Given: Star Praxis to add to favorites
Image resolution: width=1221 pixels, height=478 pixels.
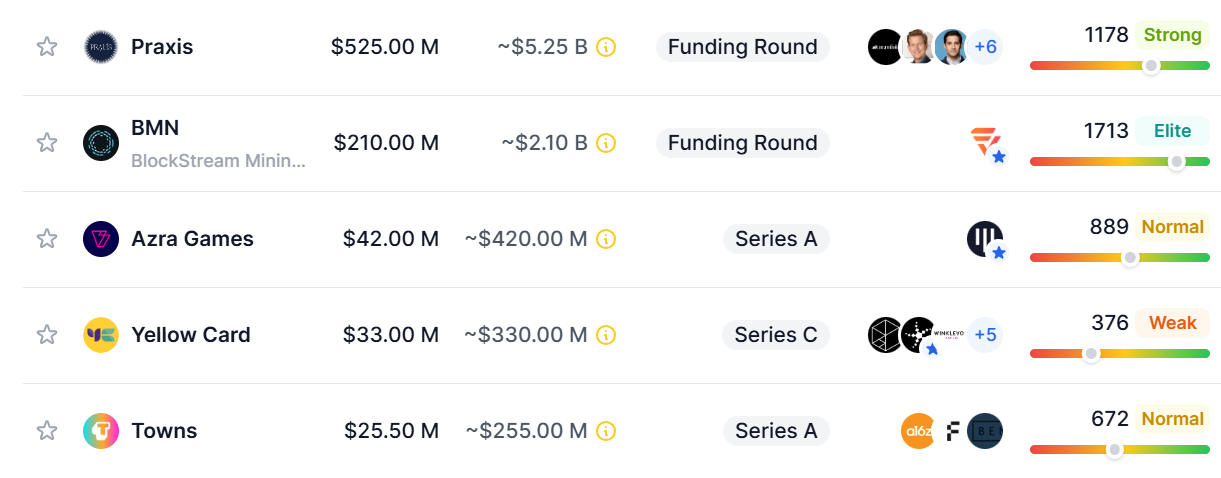Looking at the screenshot, I should click(47, 47).
